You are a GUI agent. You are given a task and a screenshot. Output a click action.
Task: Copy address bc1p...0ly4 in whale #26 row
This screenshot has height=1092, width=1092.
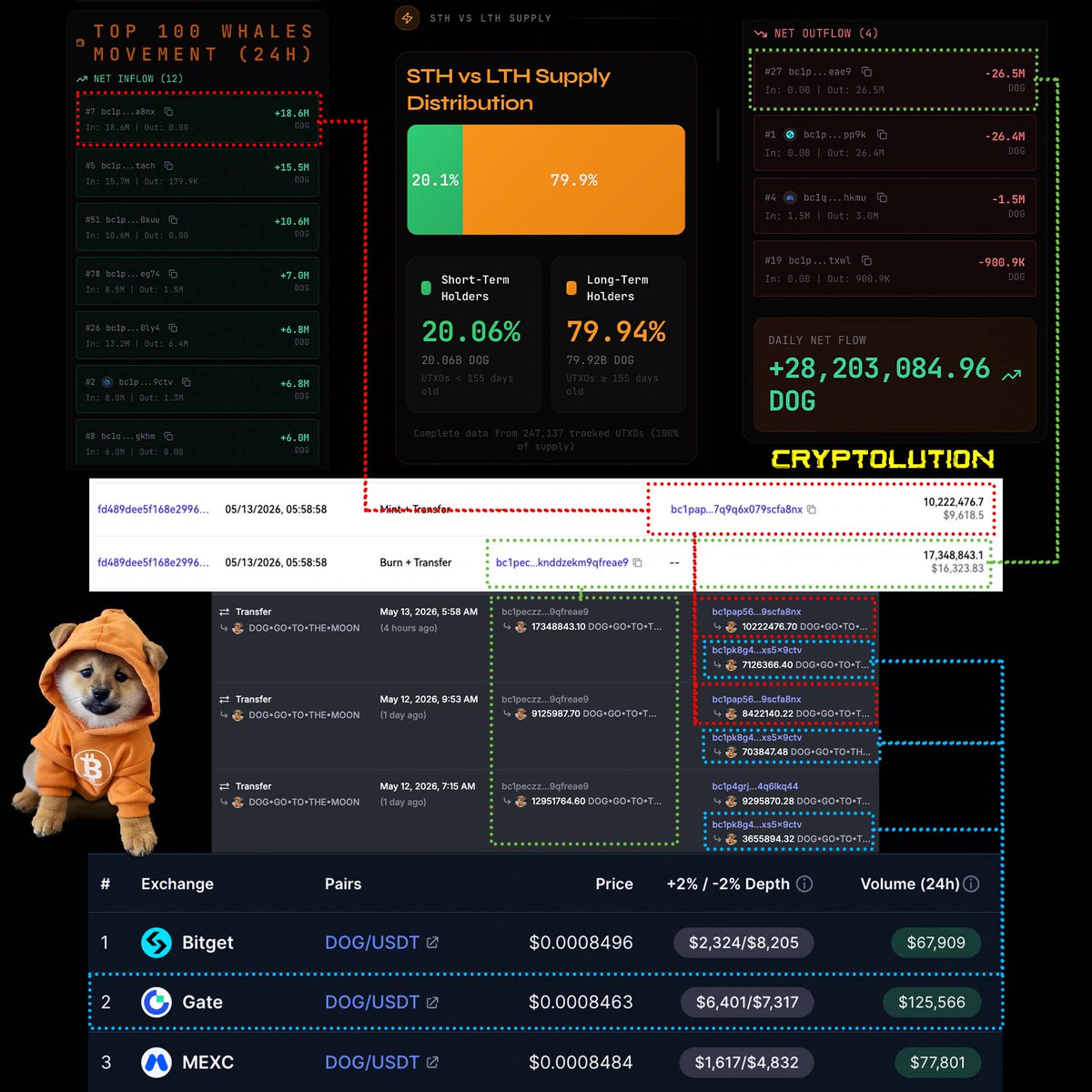(173, 328)
